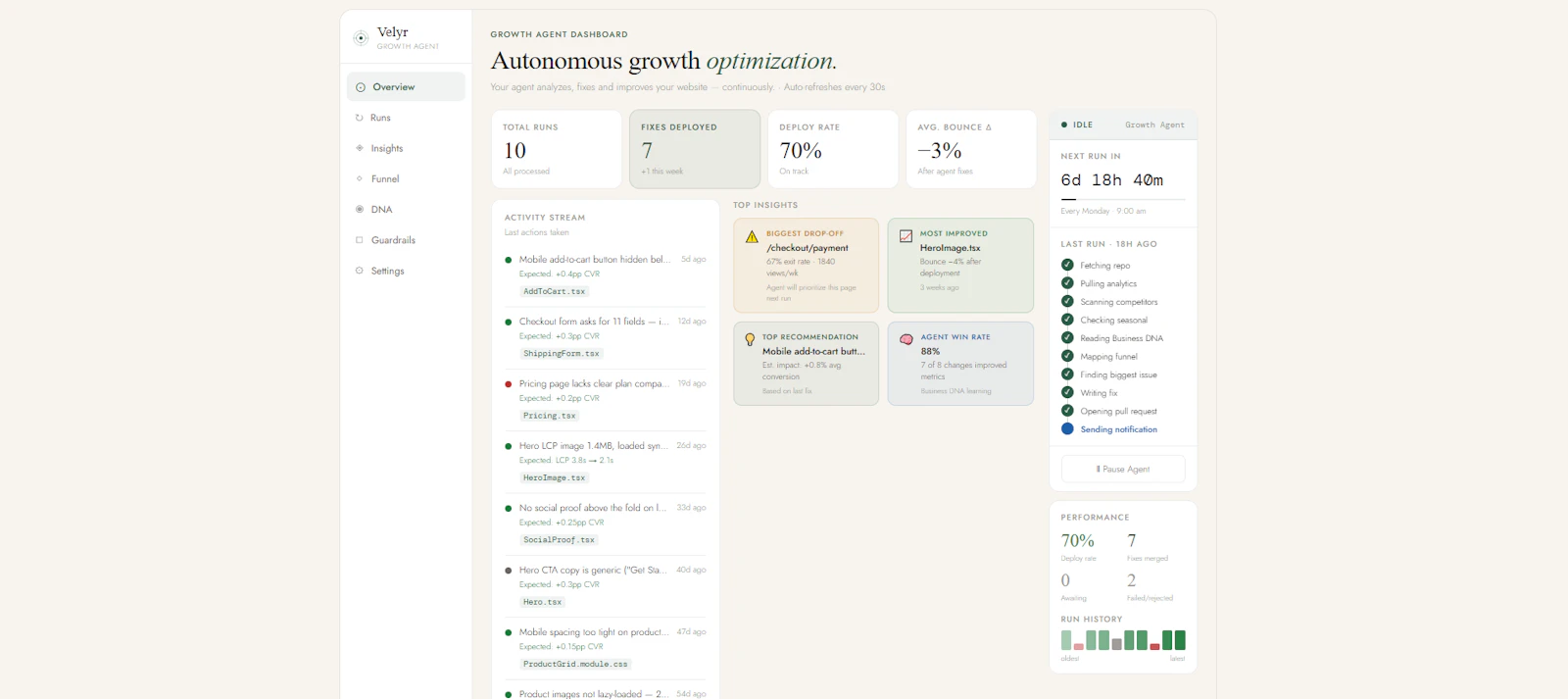Select the 'Pricing page lacks clear plan' activity

[605, 400]
